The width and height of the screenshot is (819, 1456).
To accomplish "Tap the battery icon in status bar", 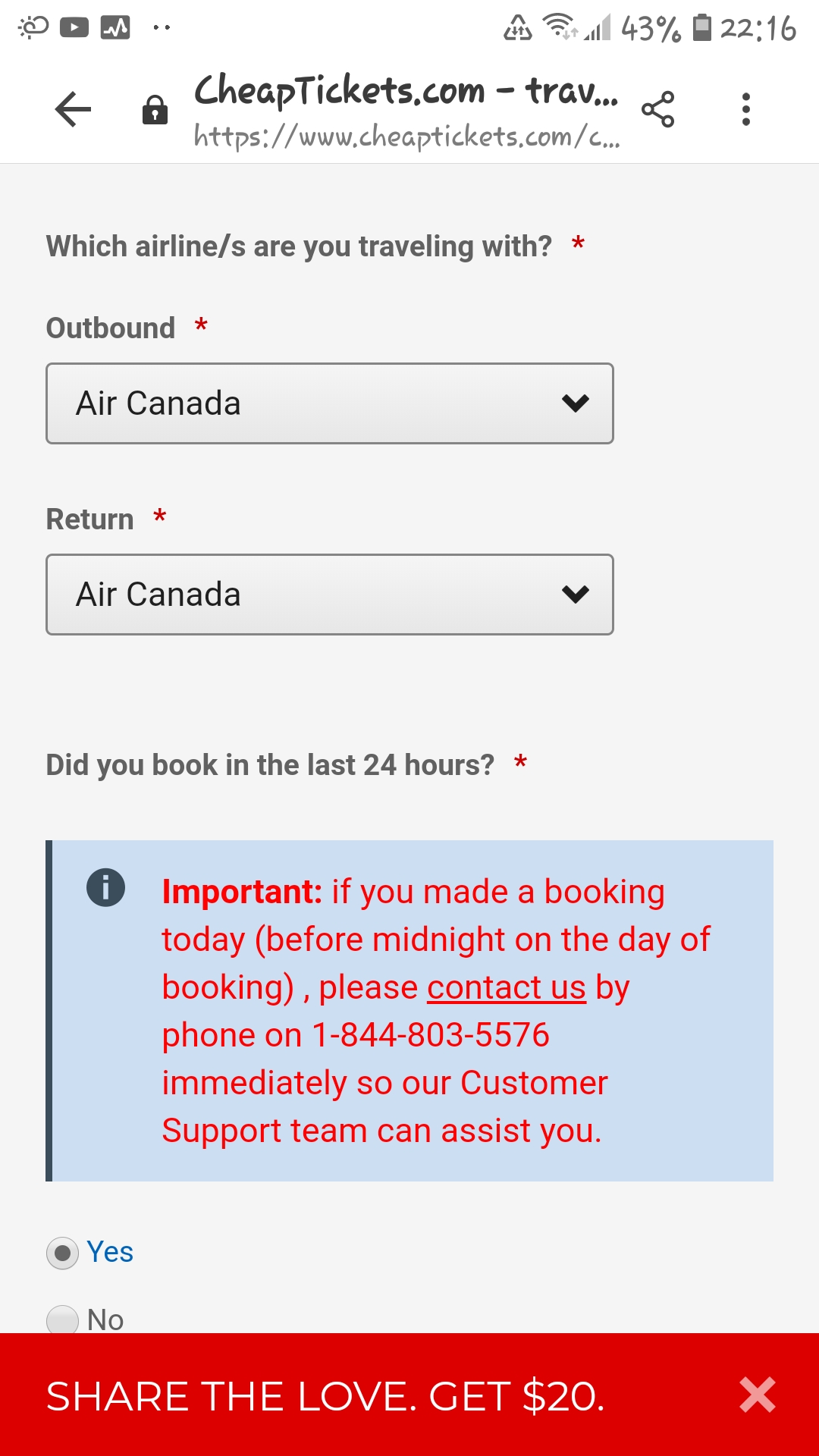I will point(703,27).
